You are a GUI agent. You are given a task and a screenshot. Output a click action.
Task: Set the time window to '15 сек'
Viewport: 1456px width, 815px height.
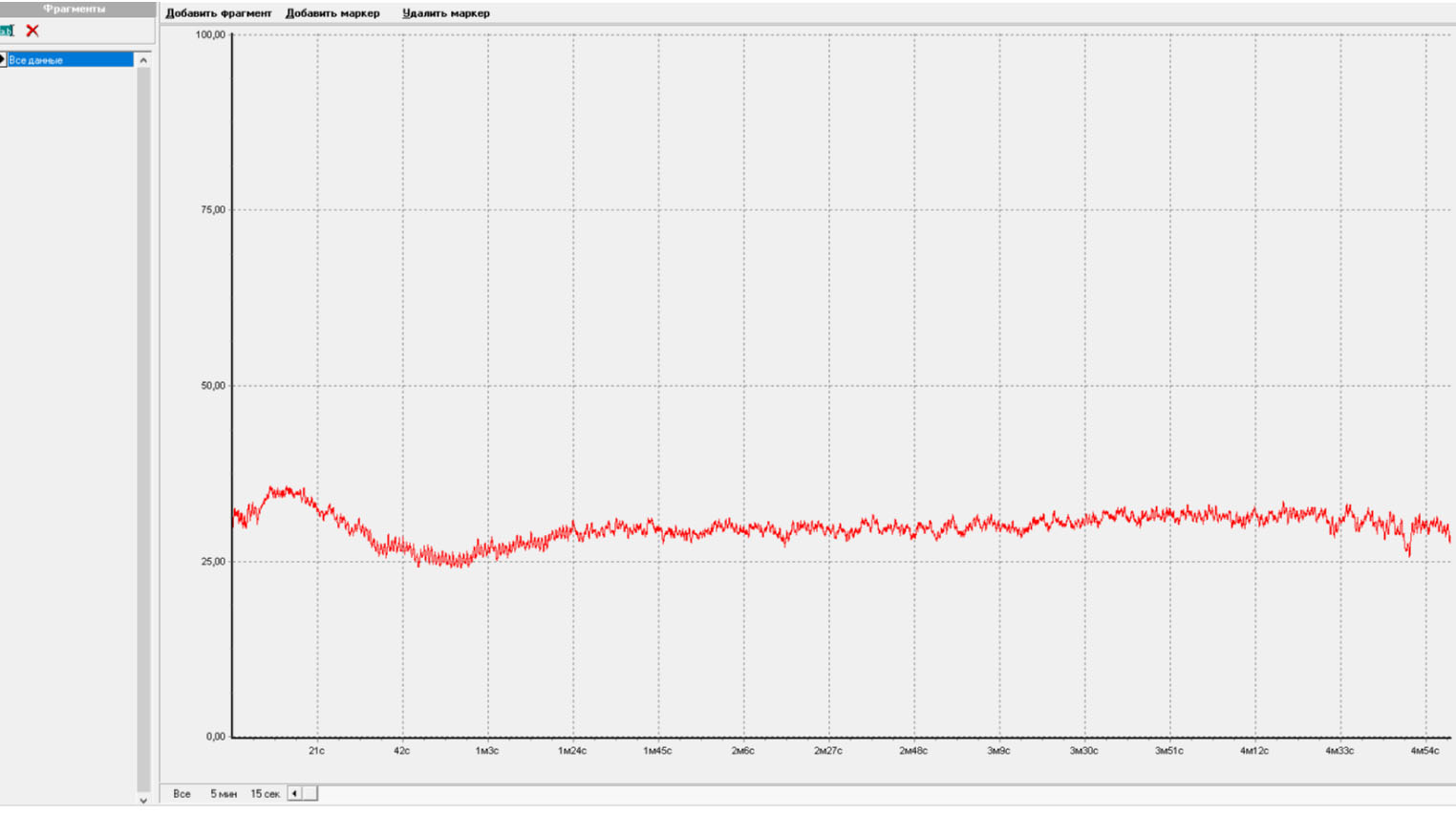pos(265,794)
